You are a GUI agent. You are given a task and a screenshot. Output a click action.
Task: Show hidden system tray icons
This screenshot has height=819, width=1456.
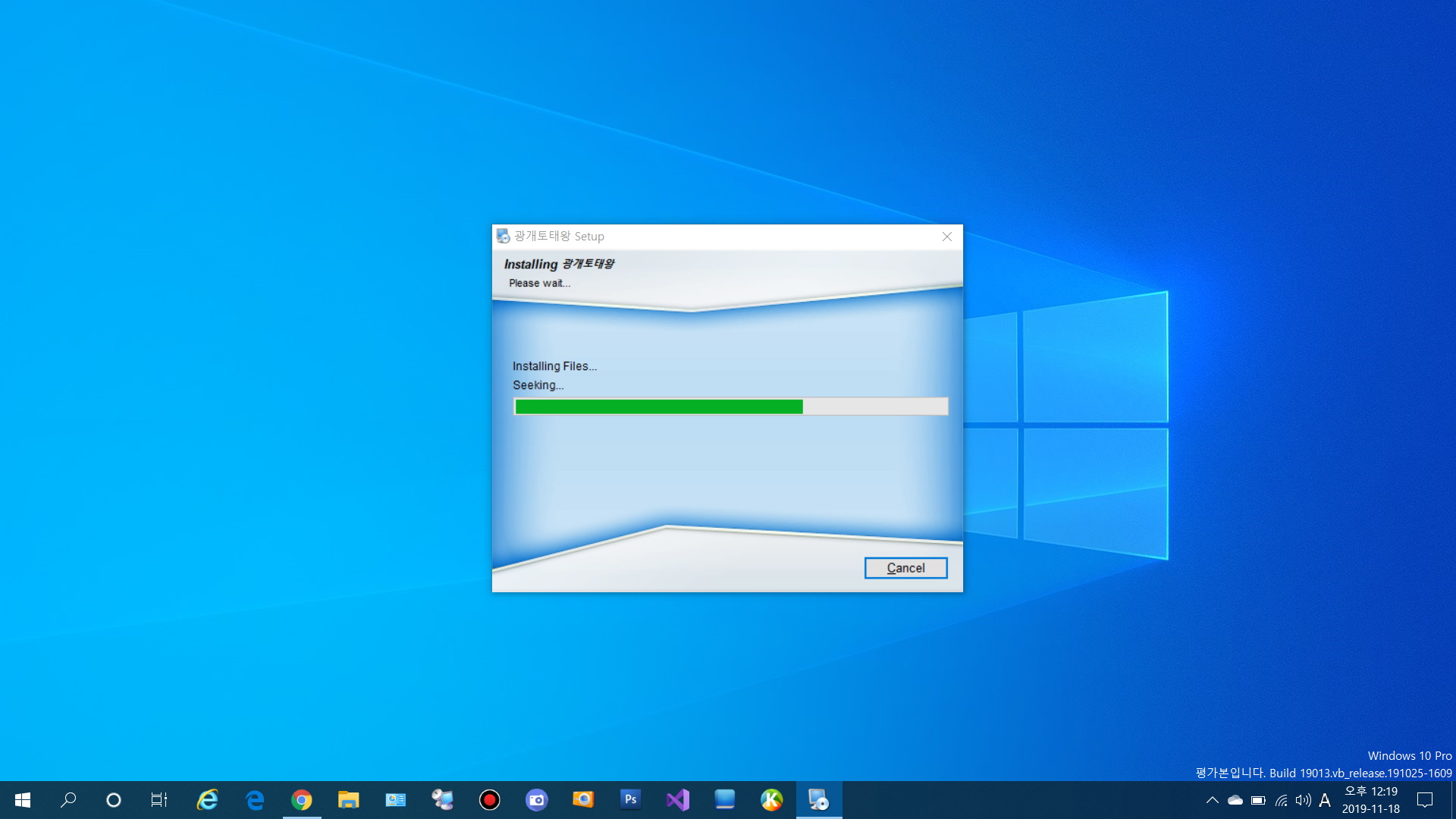click(1212, 800)
